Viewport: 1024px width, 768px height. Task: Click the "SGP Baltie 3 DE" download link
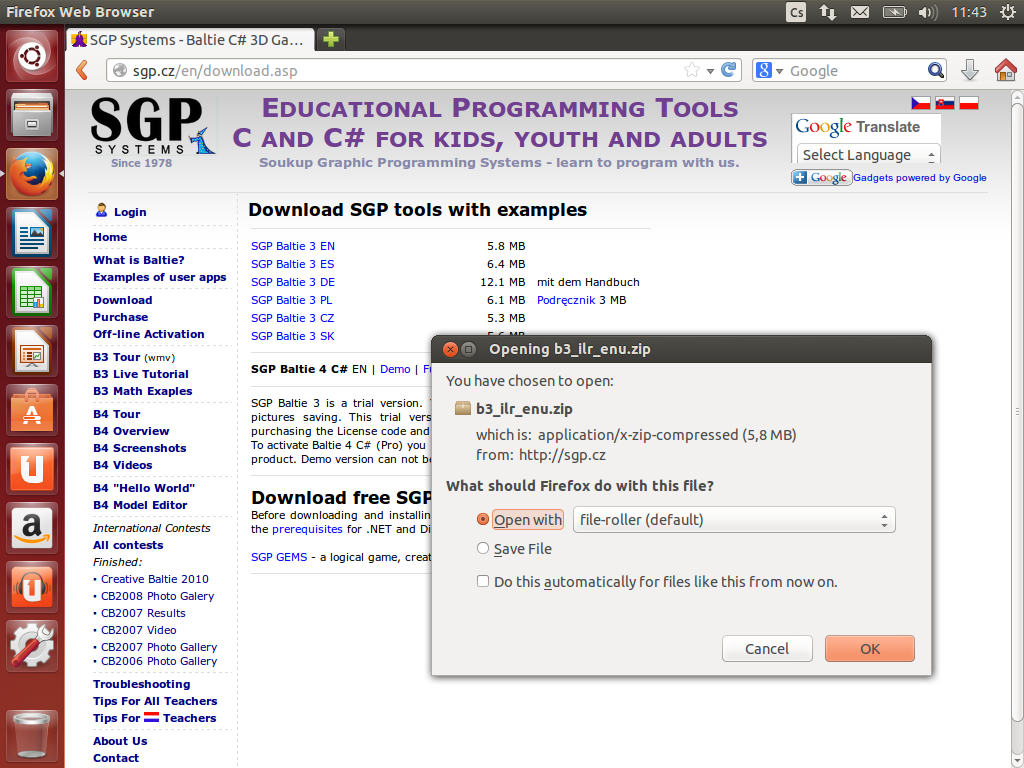pos(292,282)
